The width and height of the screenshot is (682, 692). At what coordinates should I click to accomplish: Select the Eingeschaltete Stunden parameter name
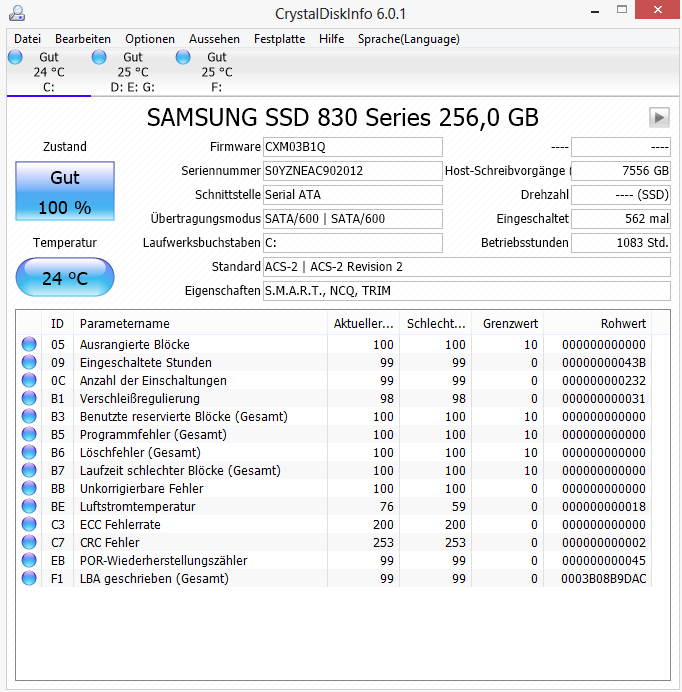coord(146,363)
